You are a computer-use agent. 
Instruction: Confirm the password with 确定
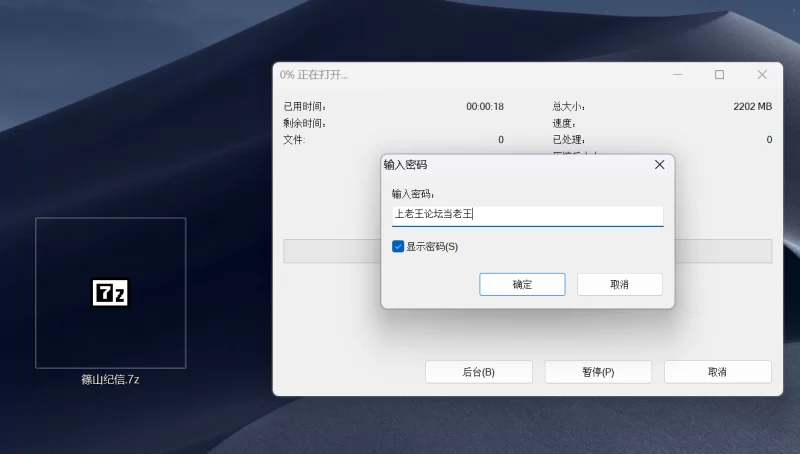[x=522, y=284]
